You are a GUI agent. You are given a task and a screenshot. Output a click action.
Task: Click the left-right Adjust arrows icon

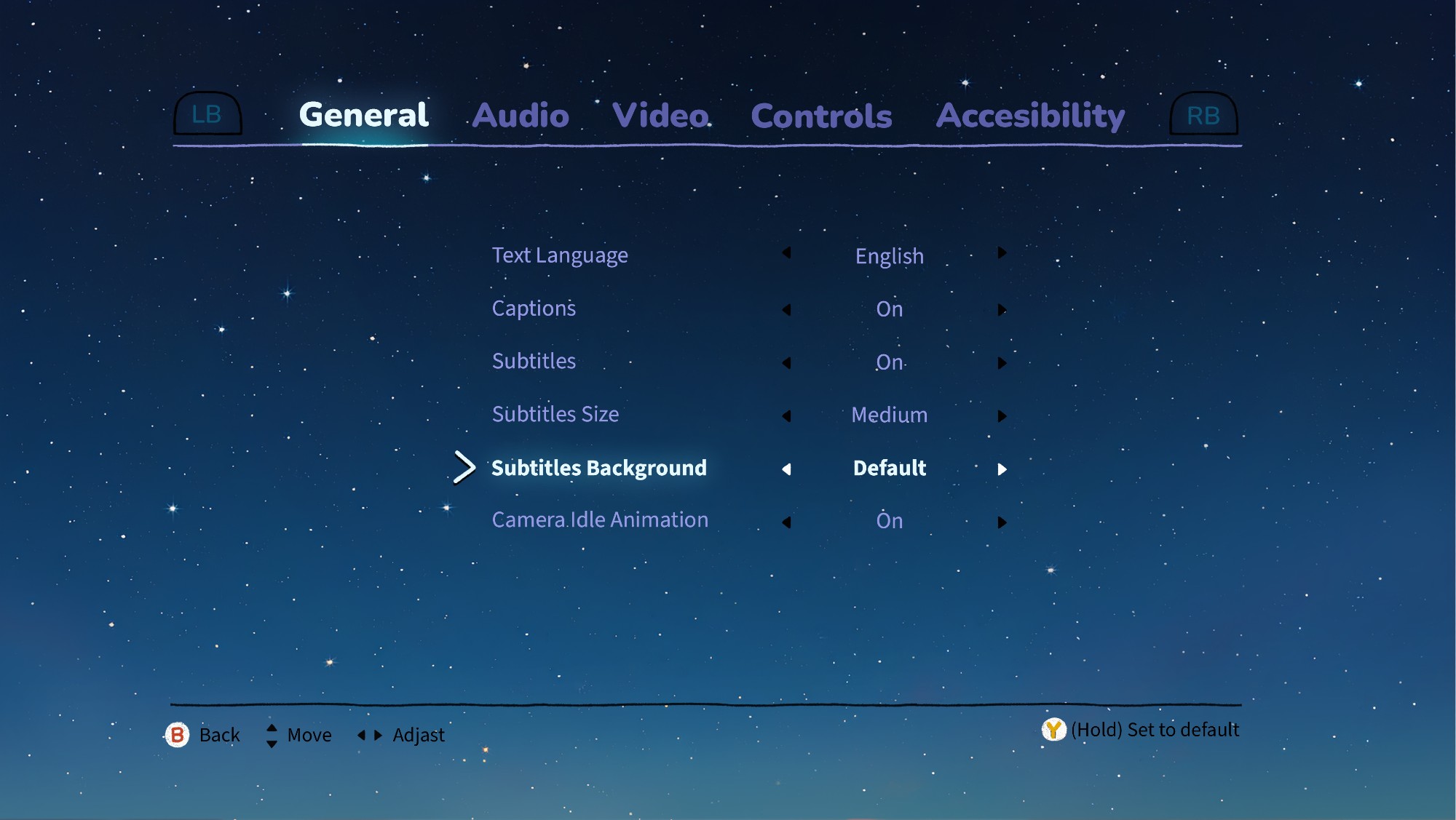point(370,735)
